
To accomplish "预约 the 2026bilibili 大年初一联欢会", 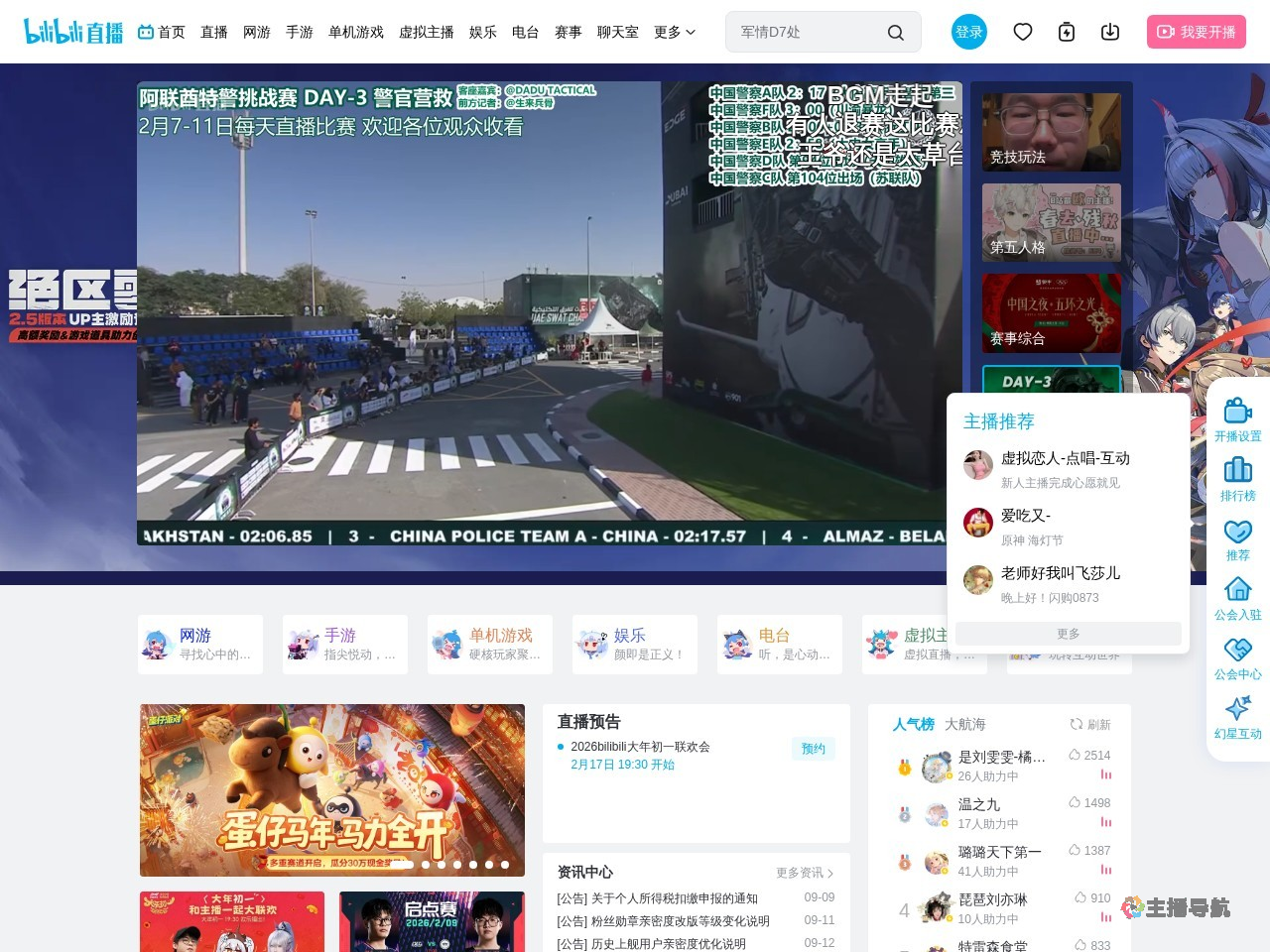I will 813,749.
